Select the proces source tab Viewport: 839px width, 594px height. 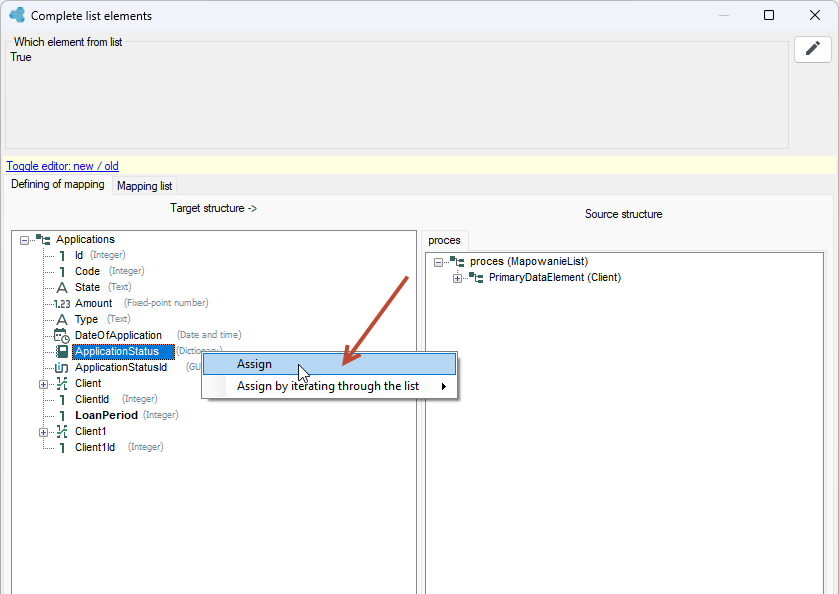tap(444, 240)
